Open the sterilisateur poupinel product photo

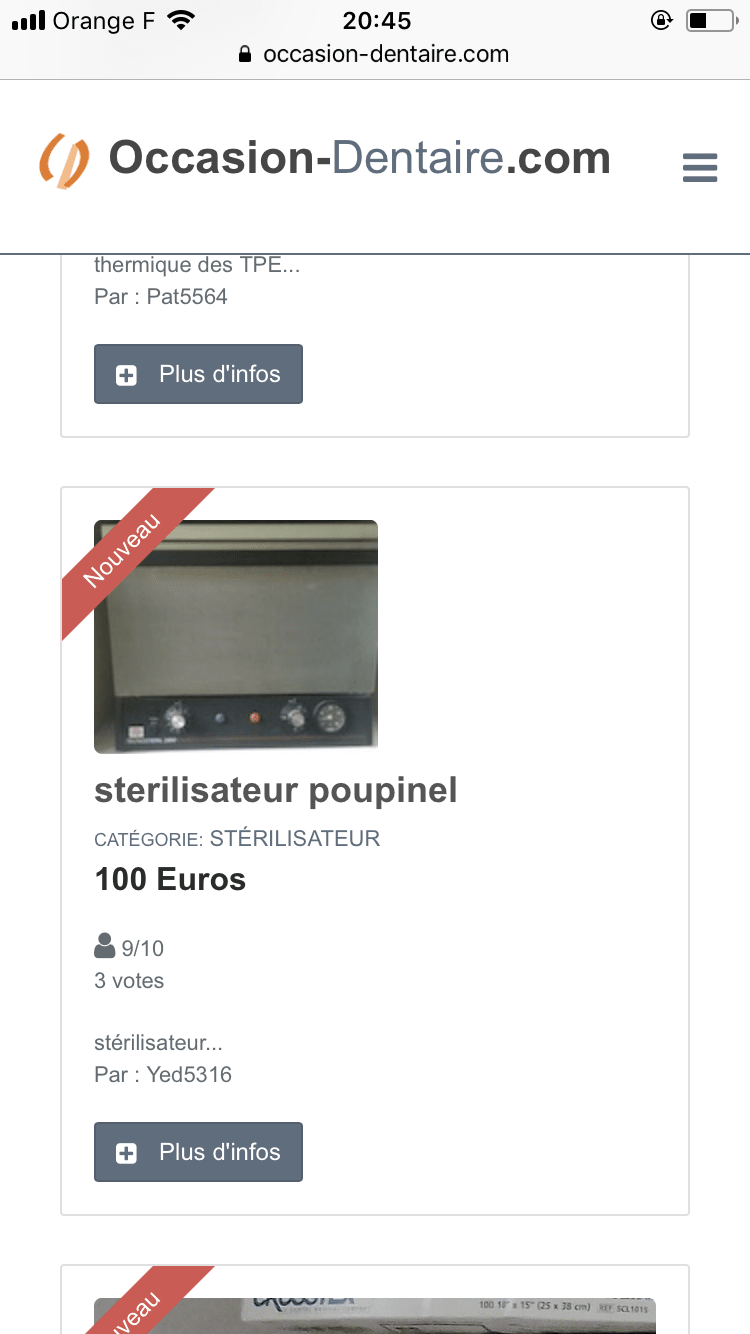coord(236,637)
